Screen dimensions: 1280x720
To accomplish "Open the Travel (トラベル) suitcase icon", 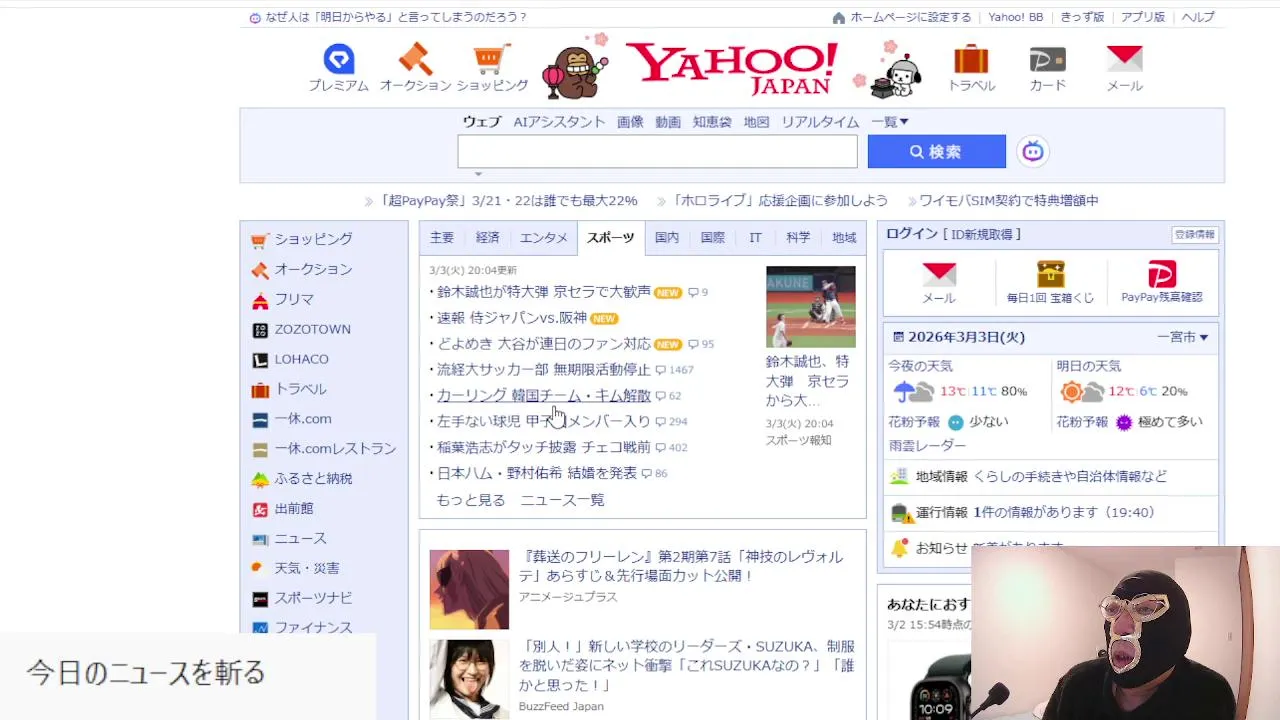I will (971, 59).
